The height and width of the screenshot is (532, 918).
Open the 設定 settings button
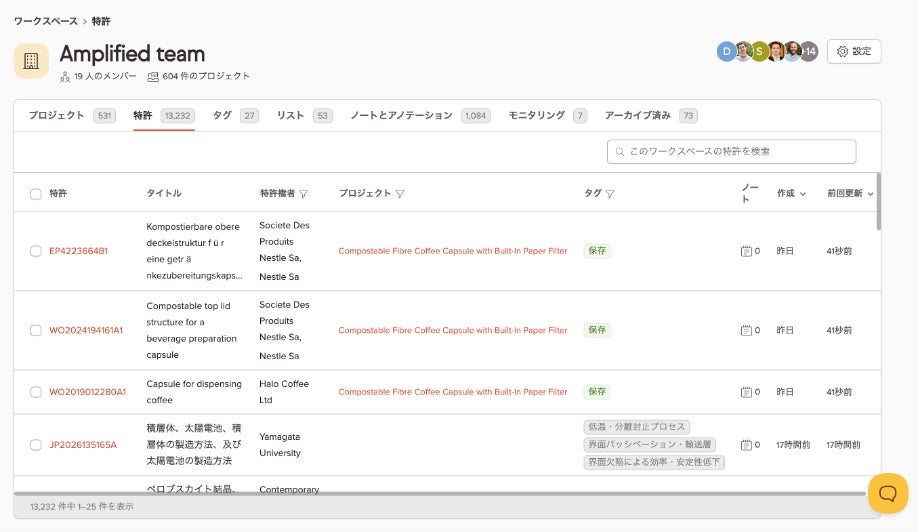[x=854, y=52]
